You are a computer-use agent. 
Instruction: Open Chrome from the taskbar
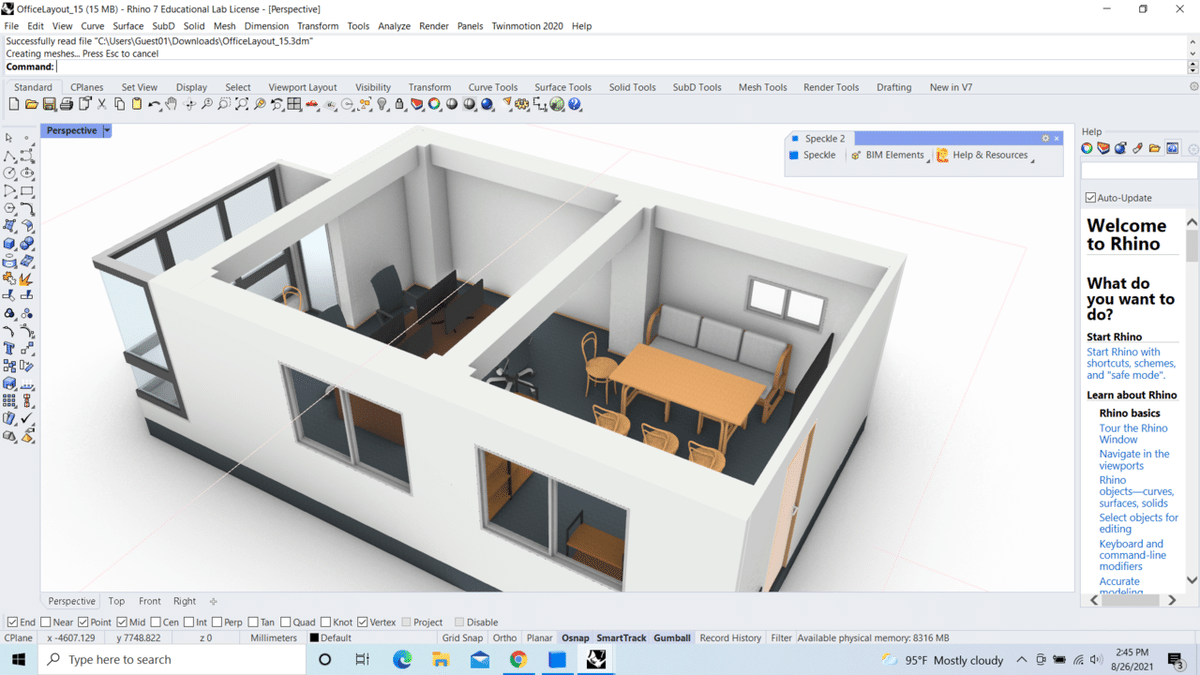pyautogui.click(x=518, y=659)
